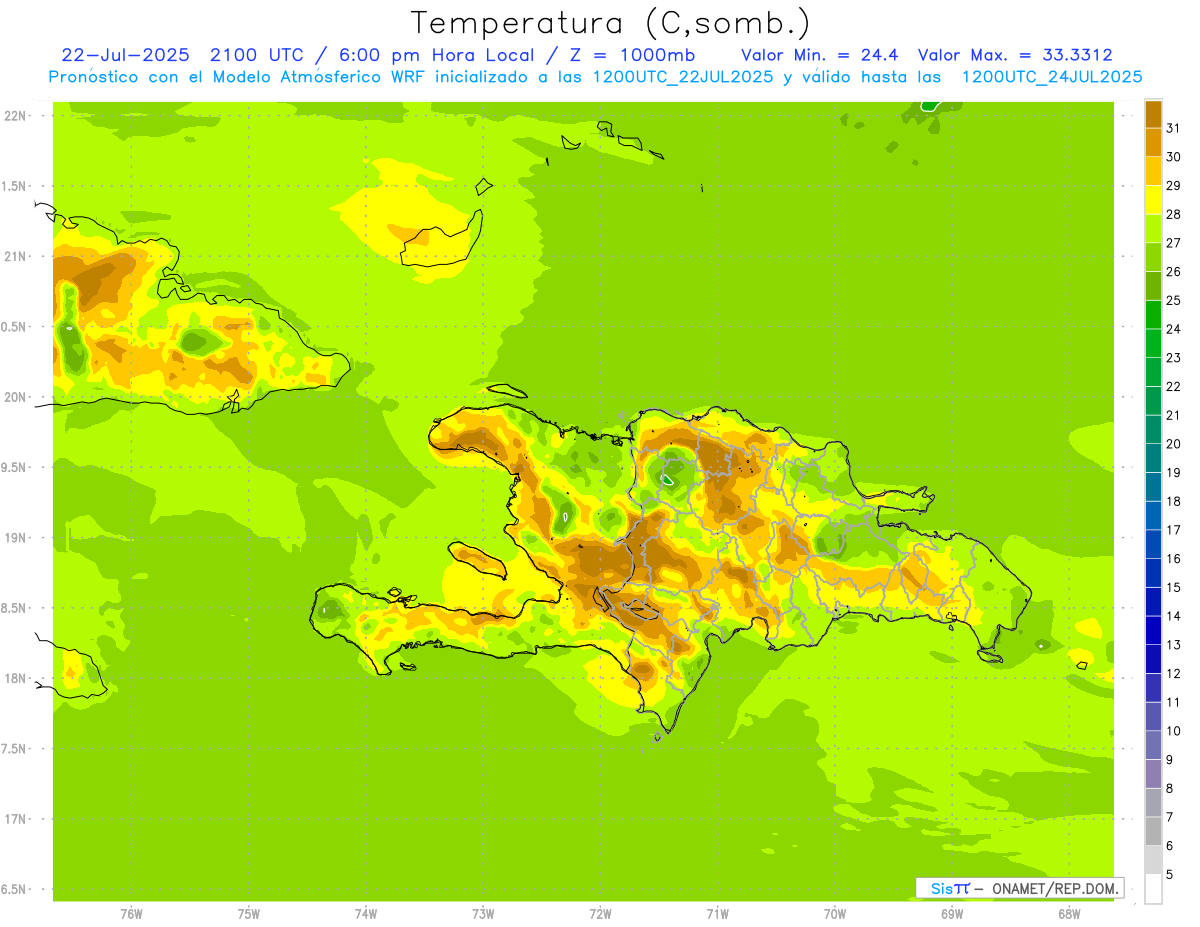The height and width of the screenshot is (927, 1200).
Task: Click initialization time '1200UTC_22JUL2025'
Action: tap(683, 77)
